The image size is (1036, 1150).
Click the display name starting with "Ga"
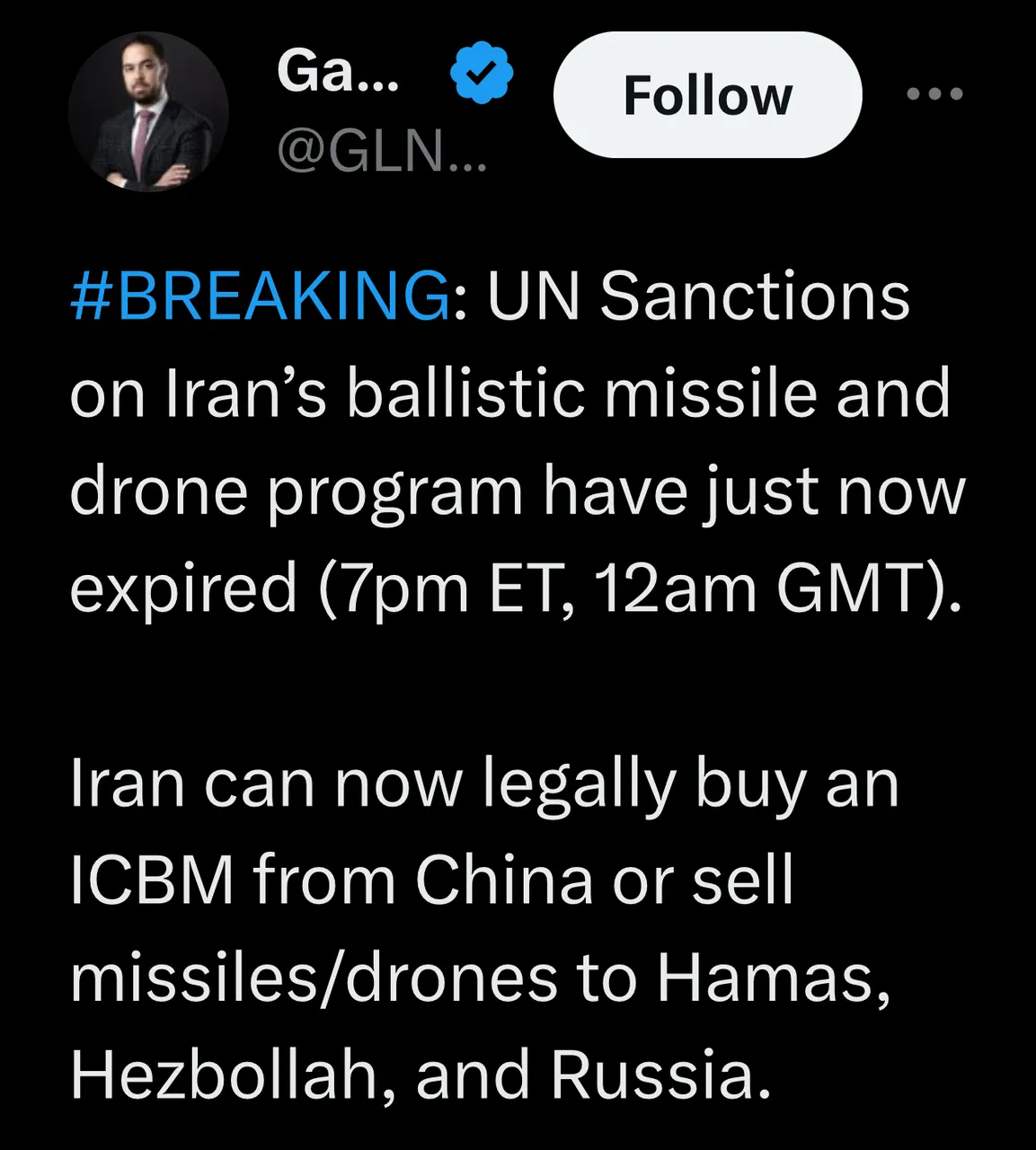click(338, 72)
